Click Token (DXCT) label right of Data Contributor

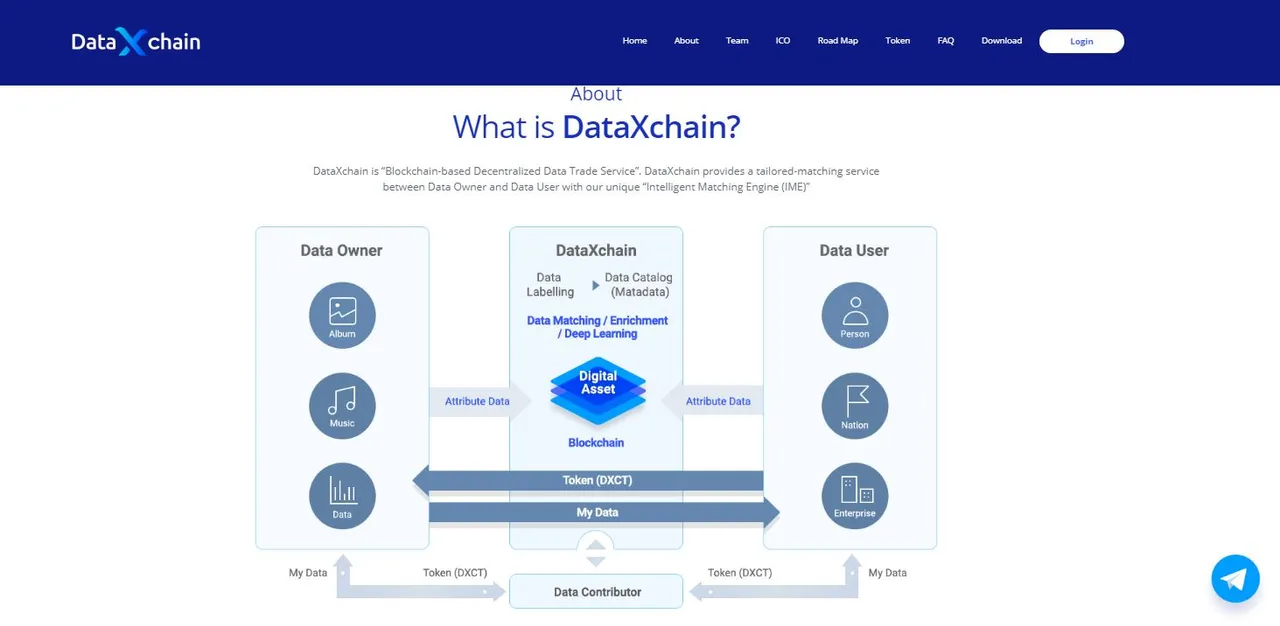pos(740,573)
